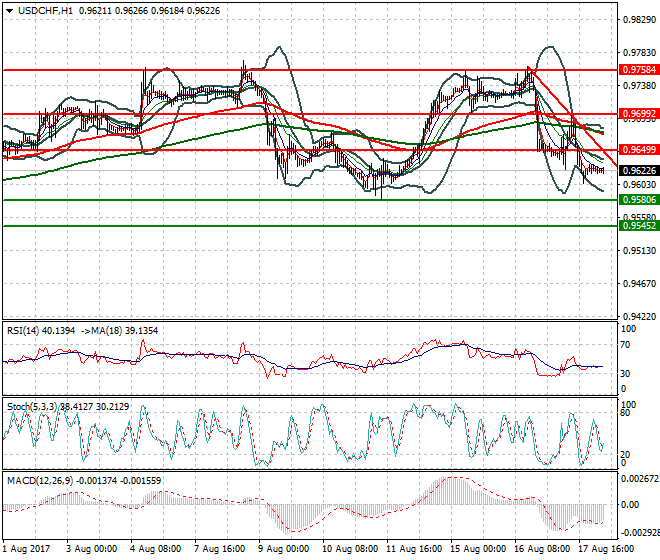Select the green 0.95806 support price tag
Image resolution: width=660 pixels, height=560 pixels.
tap(638, 200)
